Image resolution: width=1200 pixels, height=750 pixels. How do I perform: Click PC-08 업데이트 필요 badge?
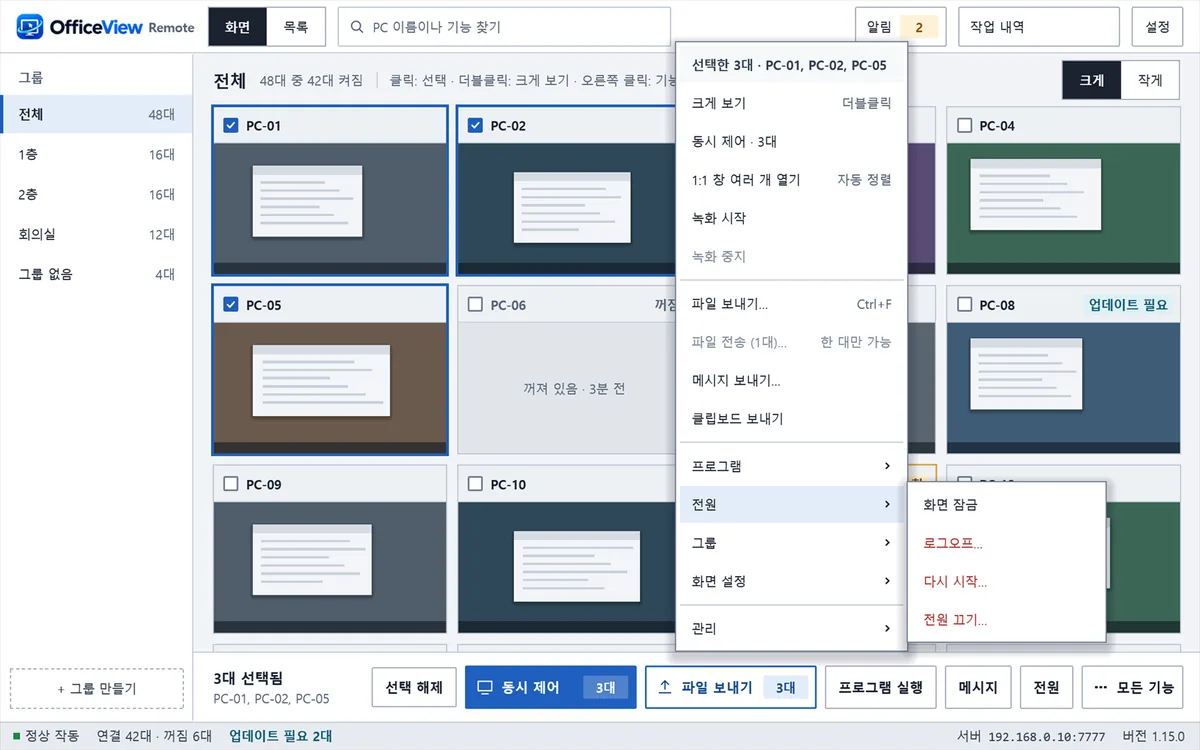(1128, 305)
